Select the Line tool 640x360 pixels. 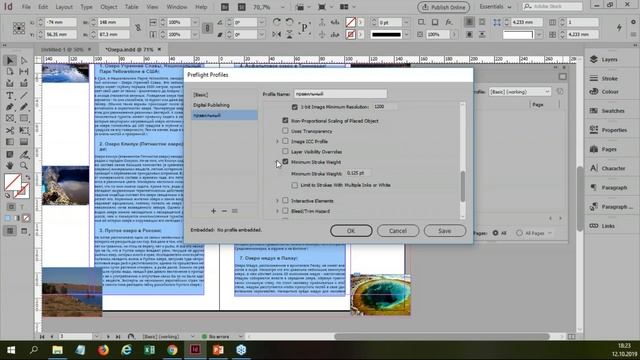(24, 96)
